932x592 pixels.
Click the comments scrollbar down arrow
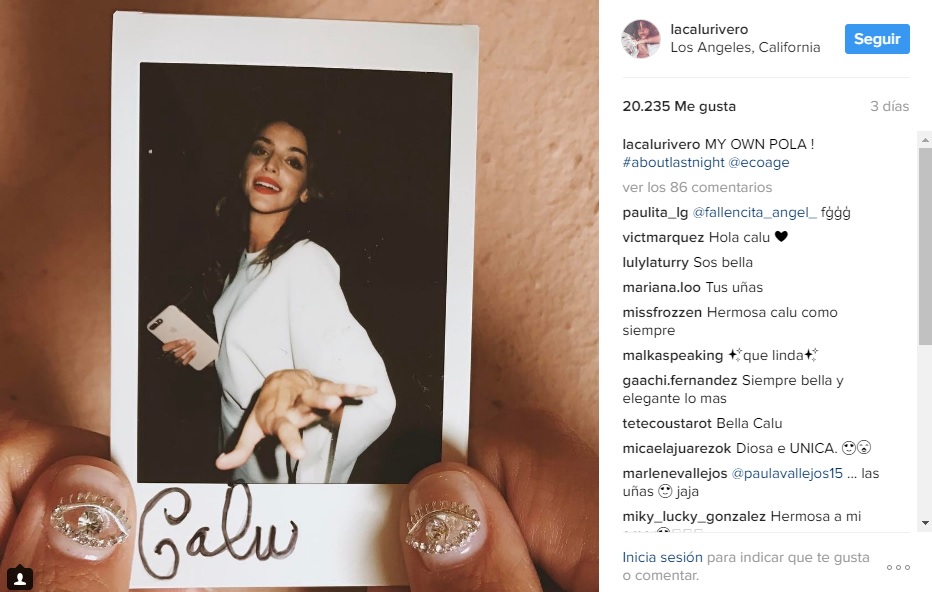tap(925, 523)
